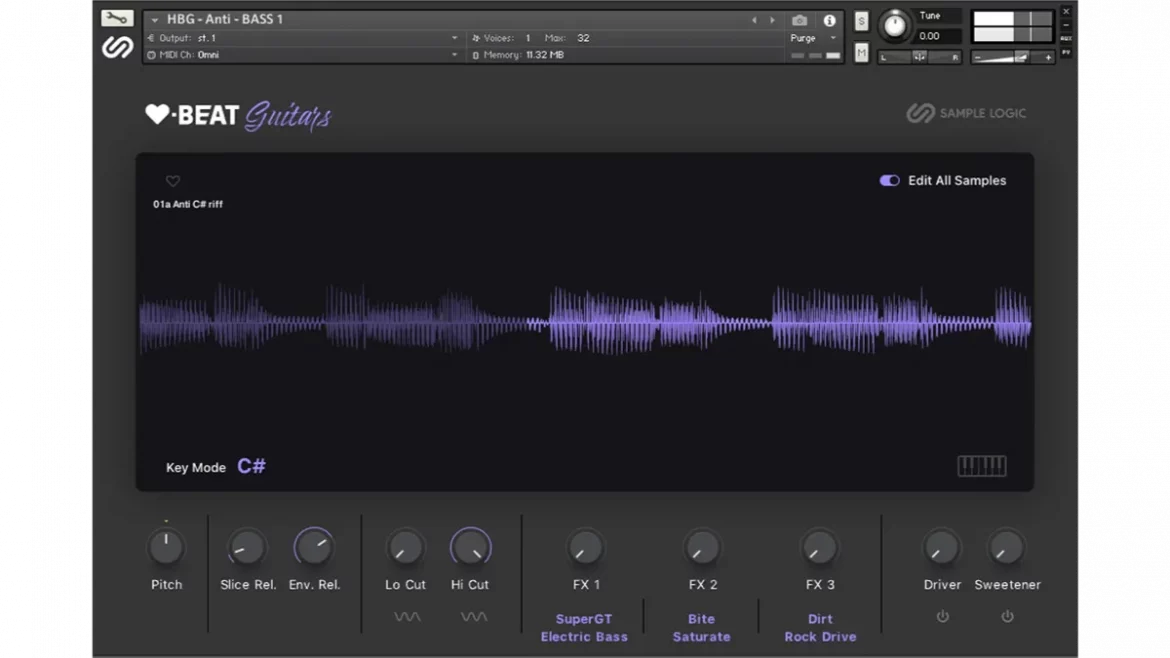1170x658 pixels.
Task: Click the 01a Anti C# riff sample name
Action: tap(188, 204)
